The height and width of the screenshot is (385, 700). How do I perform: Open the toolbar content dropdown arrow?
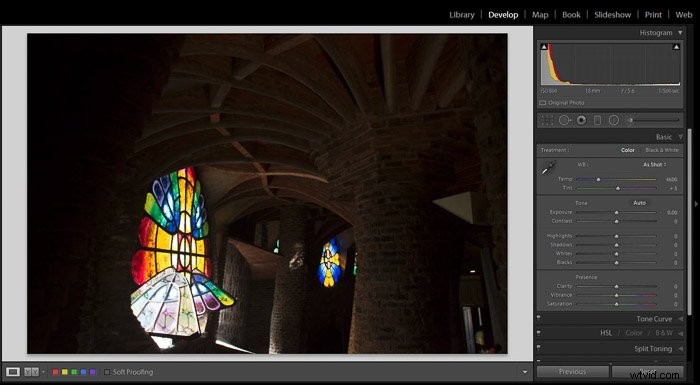(525, 372)
